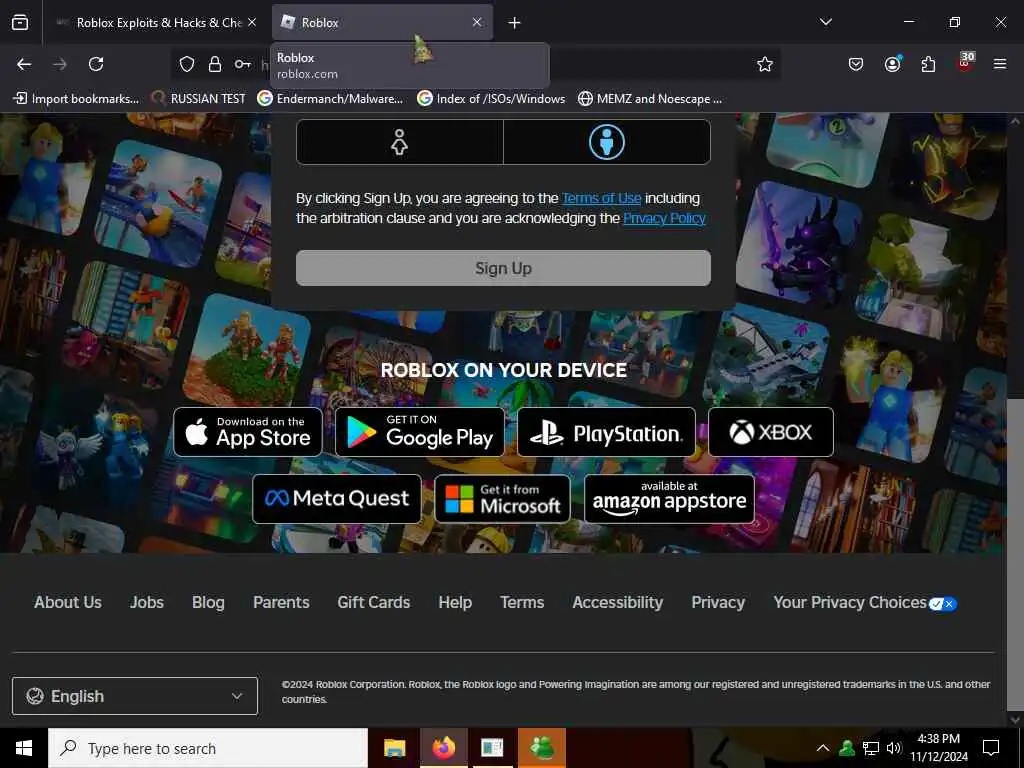Viewport: 1024px width, 768px height.
Task: Open the Gift Cards footer link
Action: point(374,602)
